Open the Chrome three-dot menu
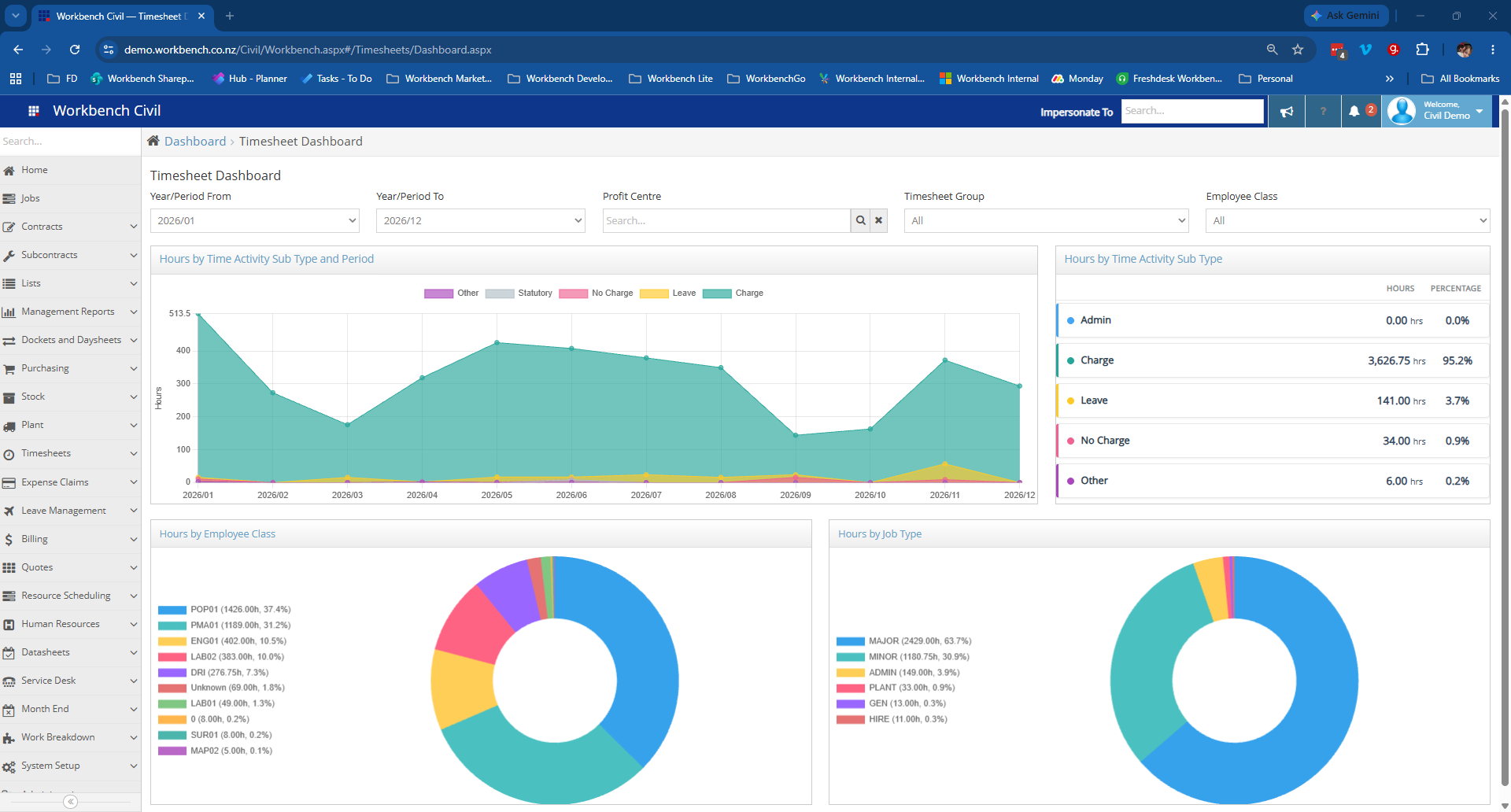This screenshot has width=1511, height=812. 1493,50
